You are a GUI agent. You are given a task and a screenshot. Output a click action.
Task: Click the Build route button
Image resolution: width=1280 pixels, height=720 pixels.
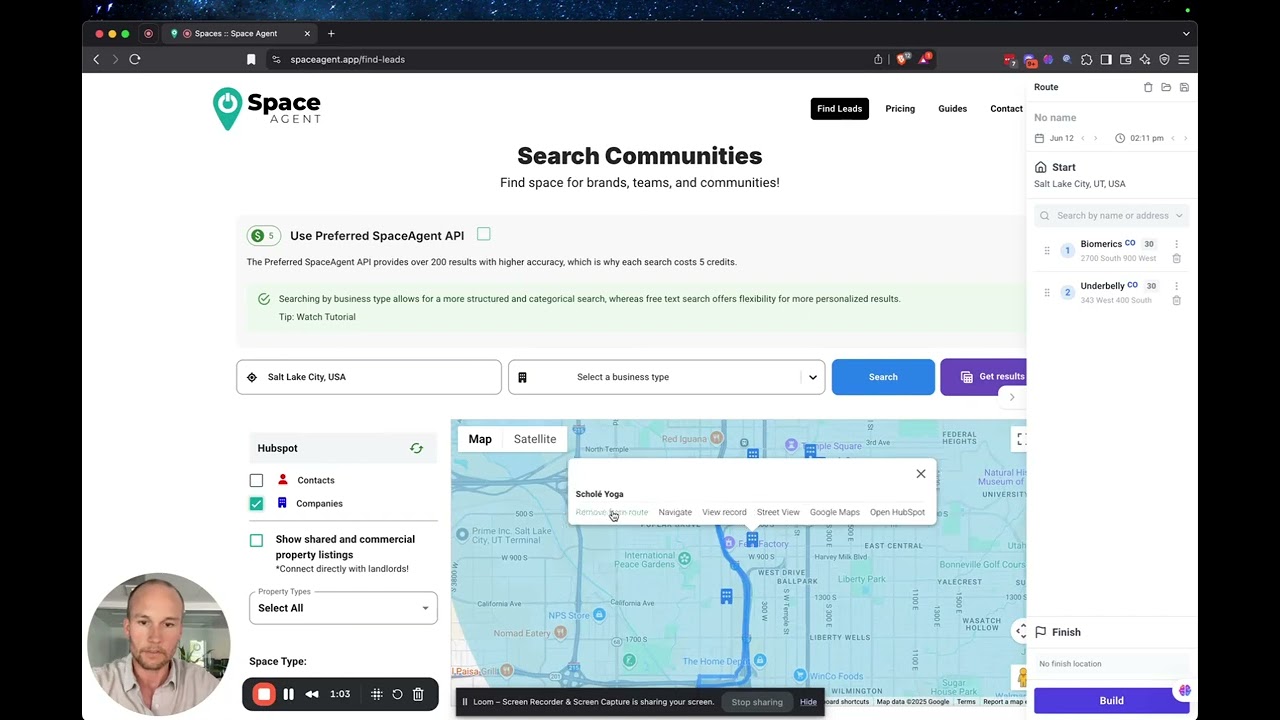point(1111,701)
